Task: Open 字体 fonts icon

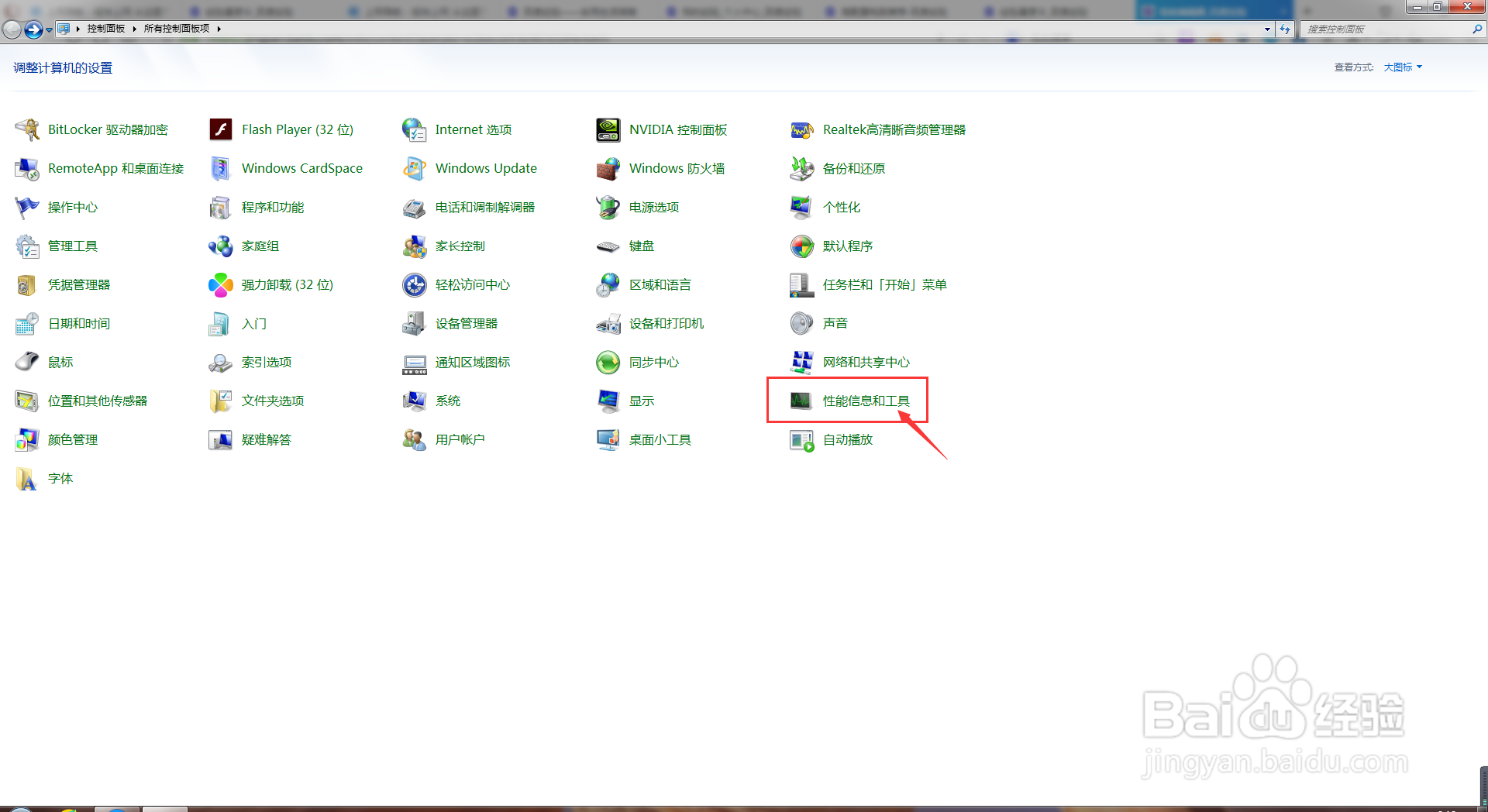Action: [x=27, y=478]
